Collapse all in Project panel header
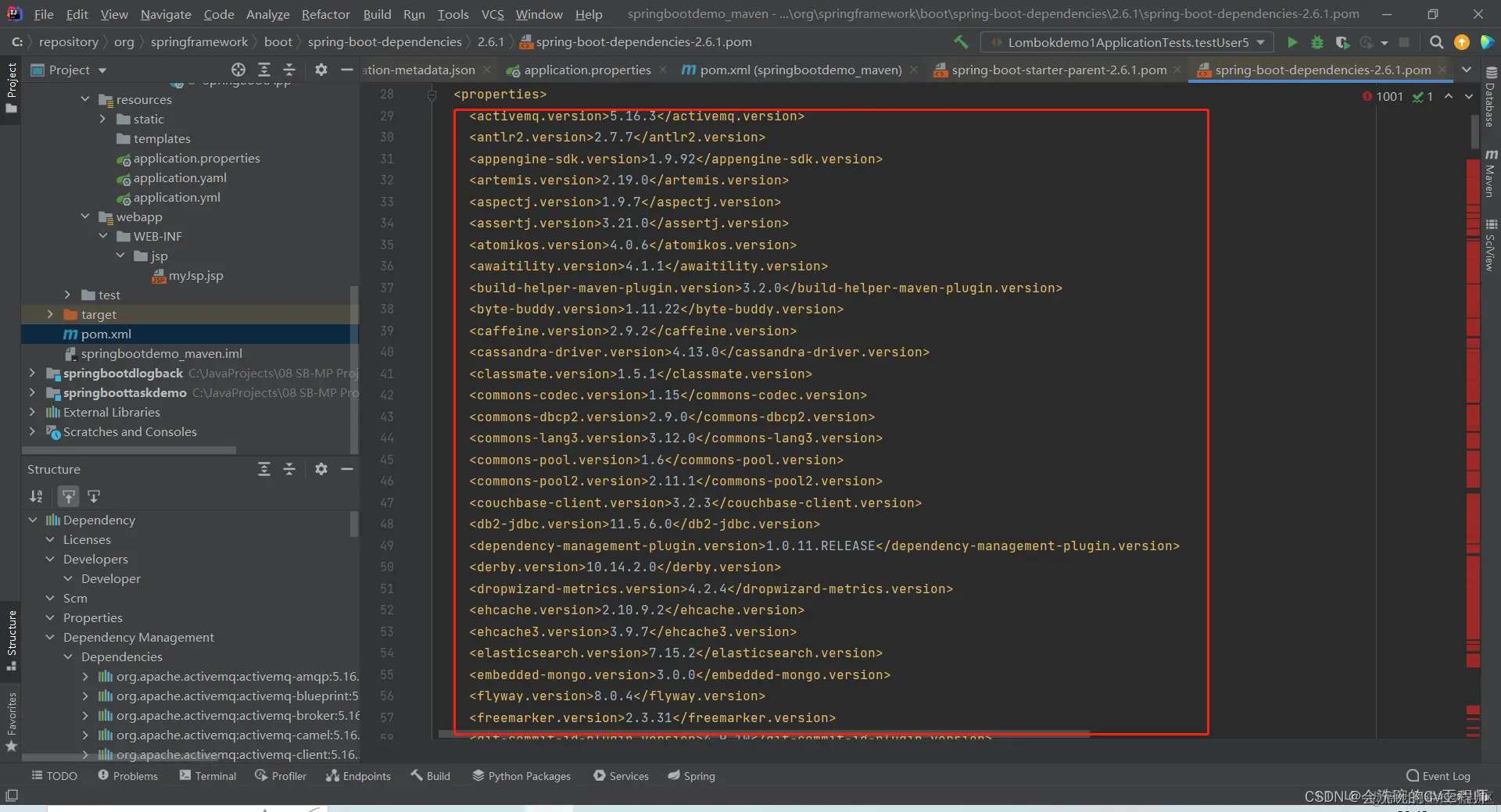Screen dimensions: 1501x812 289,70
